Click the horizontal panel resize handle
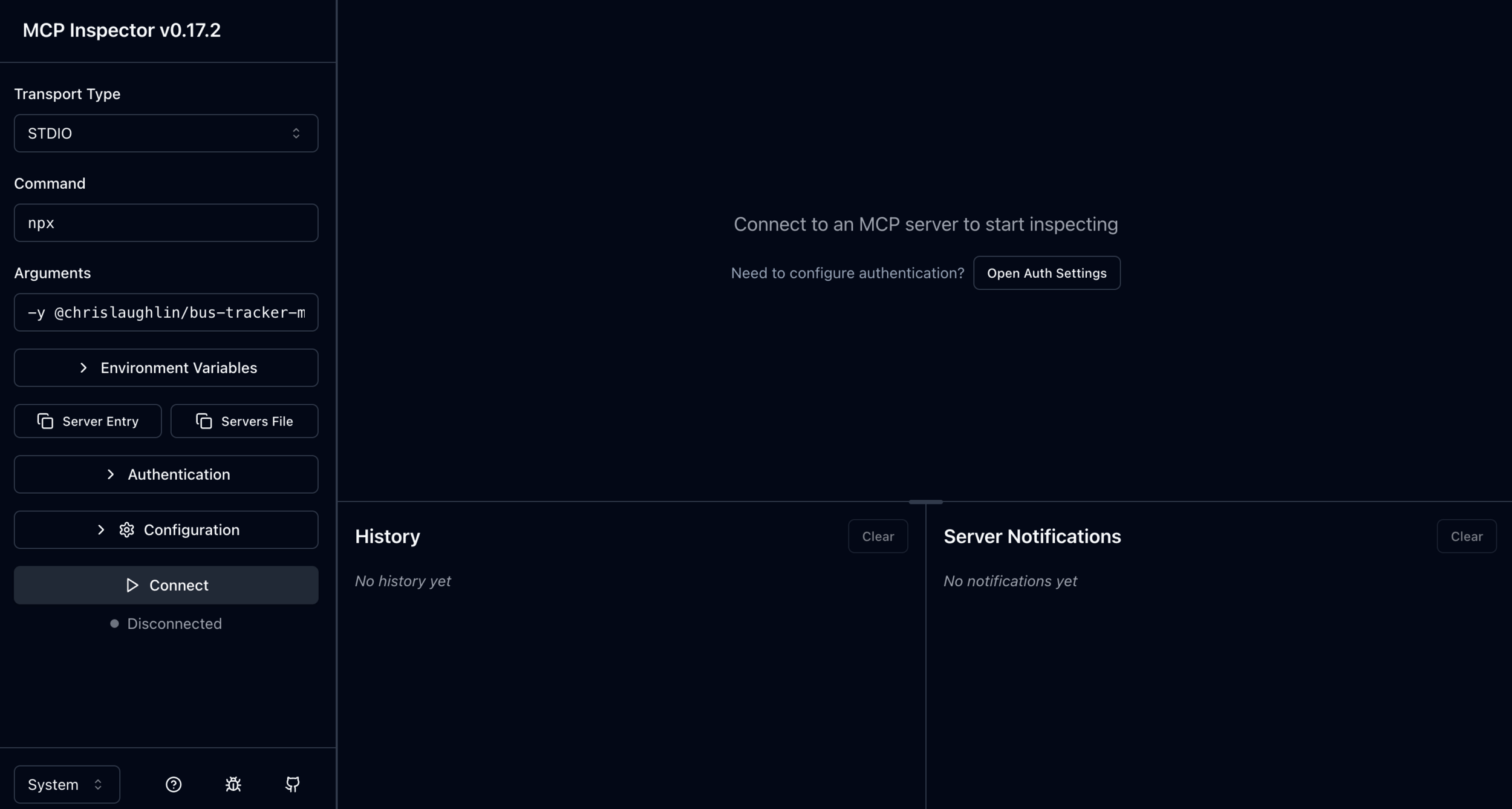Image resolution: width=1512 pixels, height=809 pixels. (925, 502)
